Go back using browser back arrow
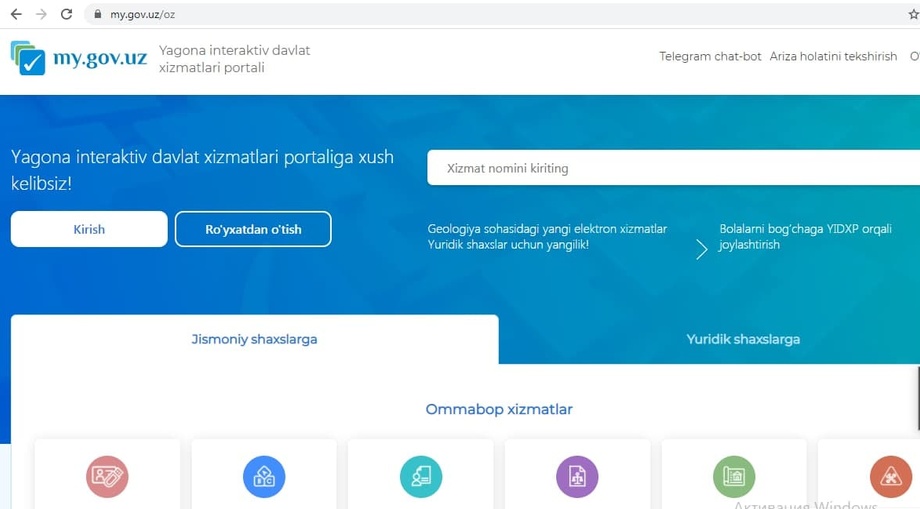920x509 pixels. (x=16, y=14)
